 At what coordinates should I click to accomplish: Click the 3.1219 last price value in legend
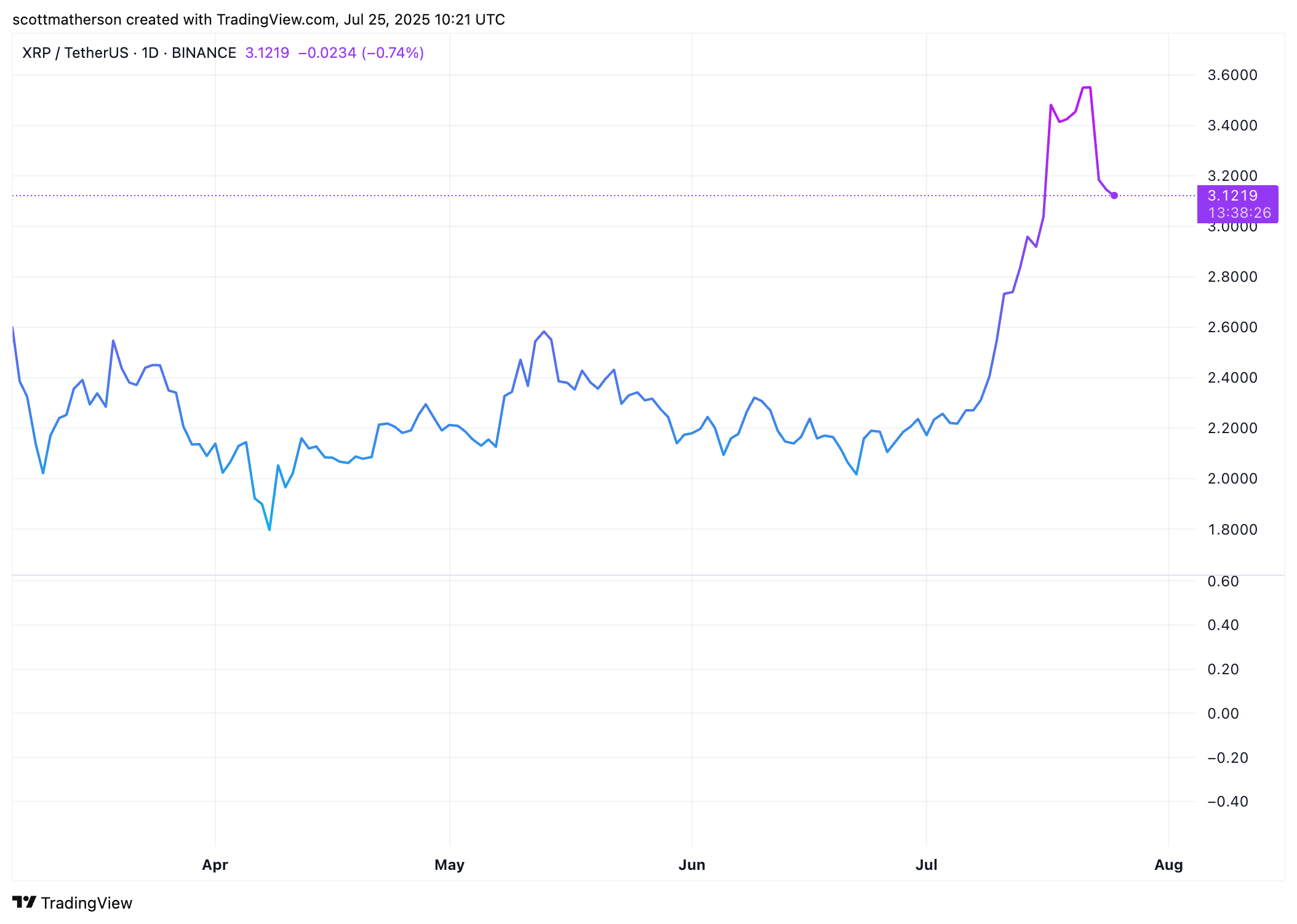click(267, 53)
